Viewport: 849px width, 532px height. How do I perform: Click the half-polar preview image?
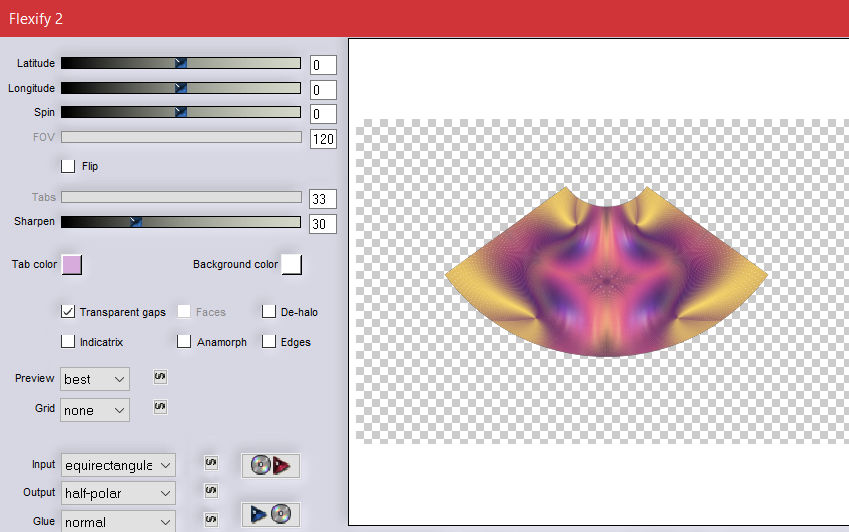pyautogui.click(x=606, y=272)
